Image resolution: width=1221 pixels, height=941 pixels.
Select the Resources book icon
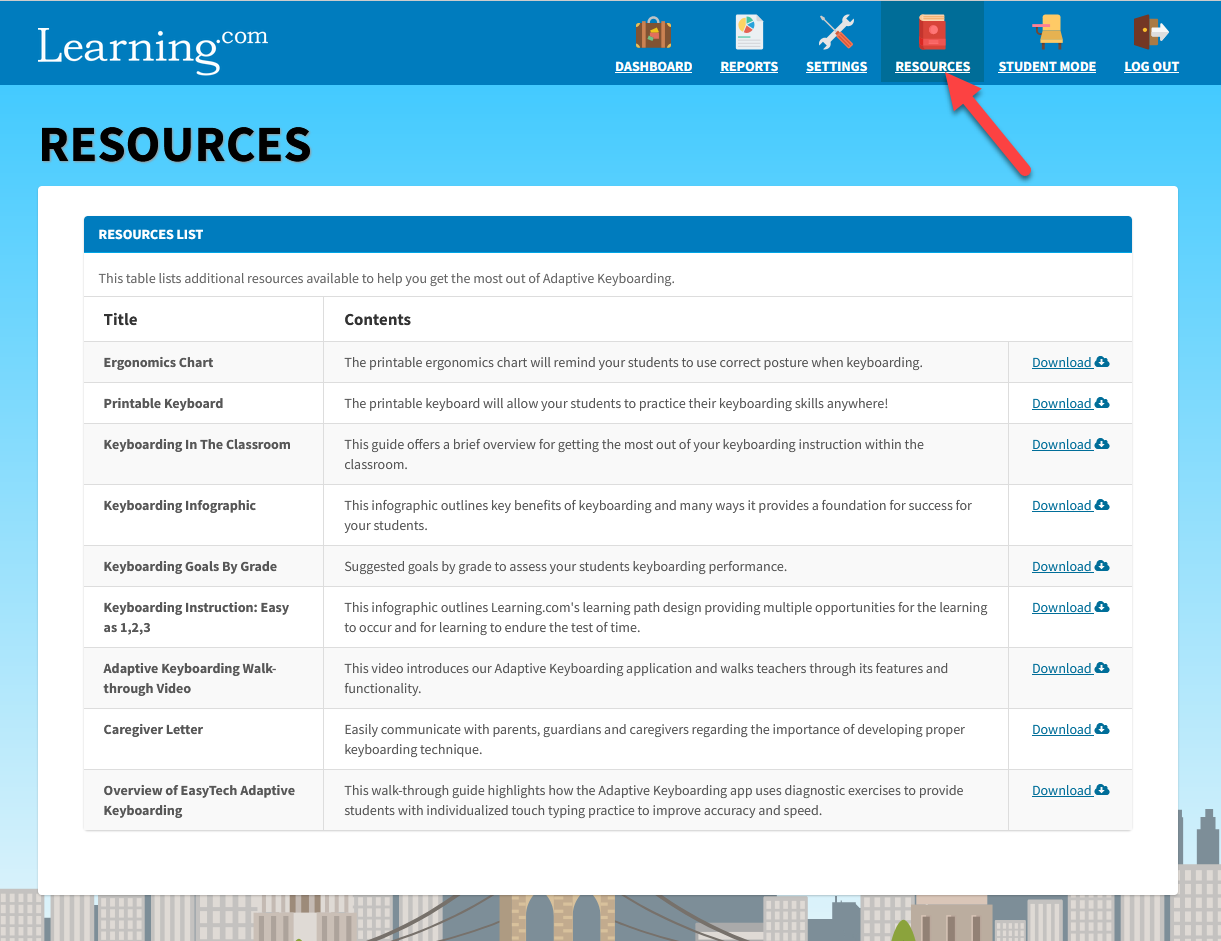(932, 31)
